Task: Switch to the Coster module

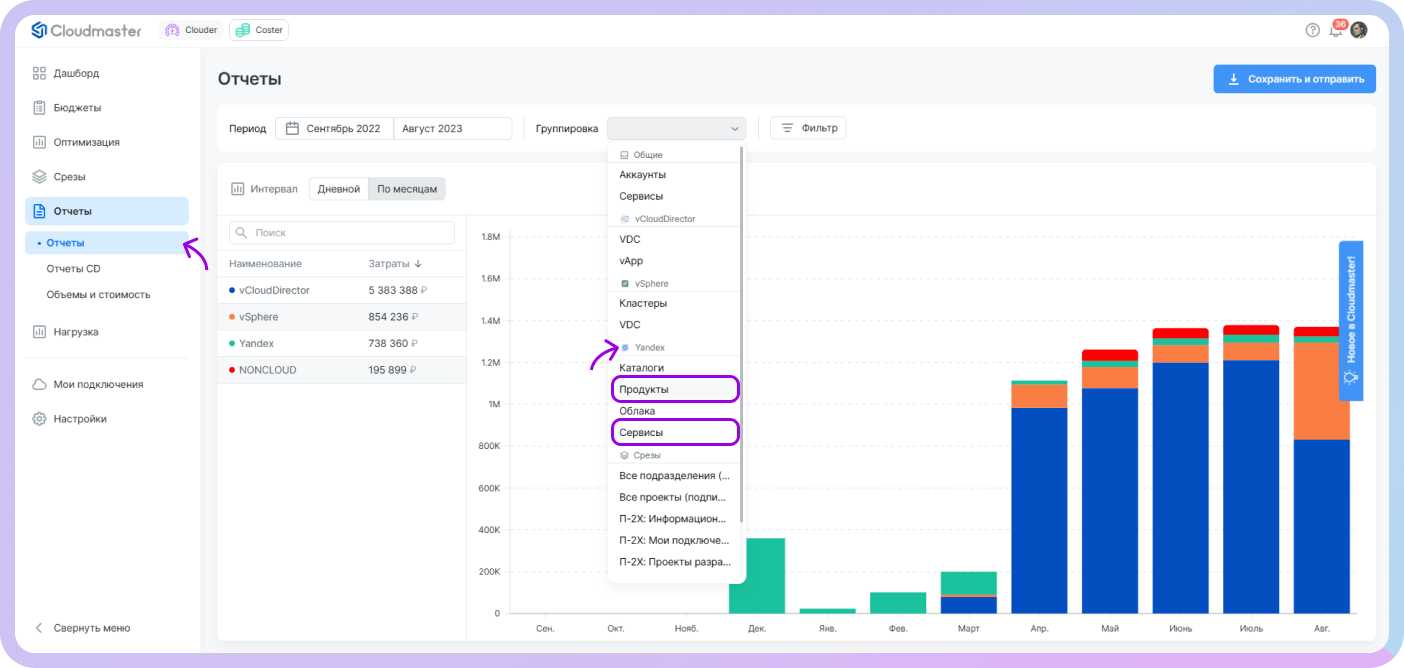Action: click(x=259, y=30)
